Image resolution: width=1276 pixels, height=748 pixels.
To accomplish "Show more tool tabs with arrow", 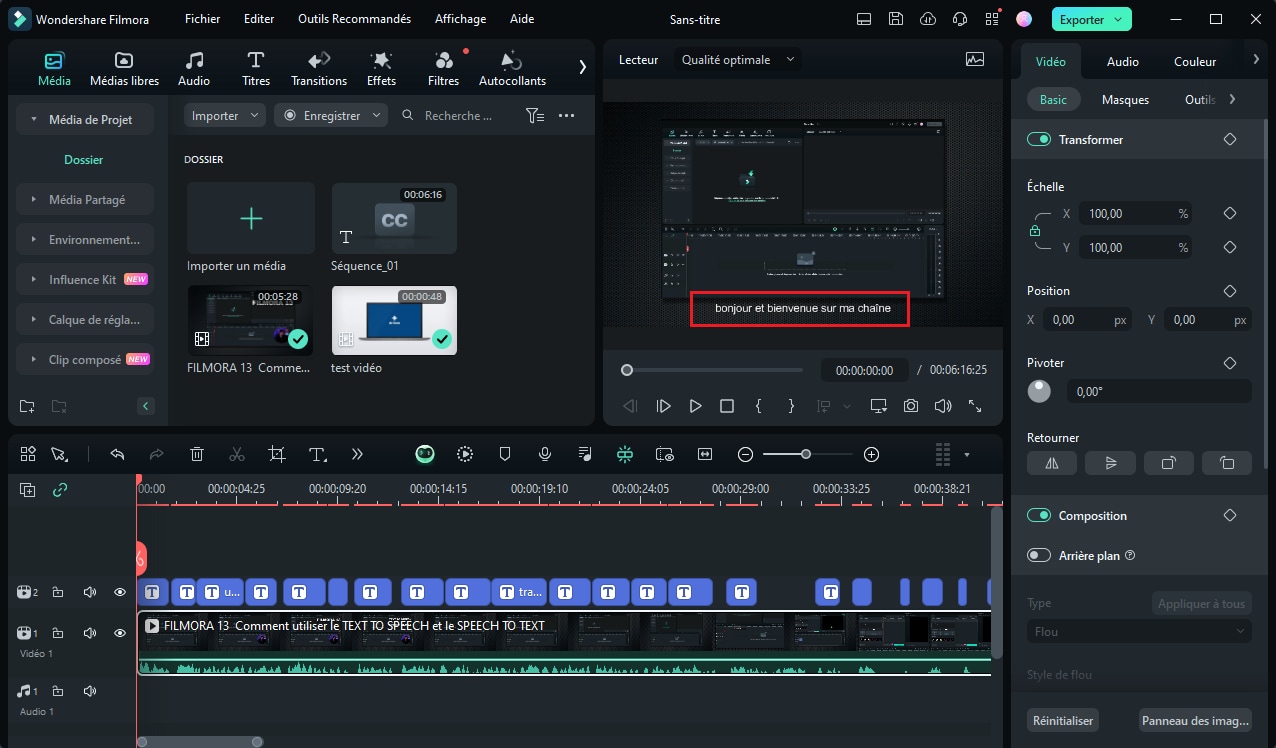I will (x=582, y=67).
